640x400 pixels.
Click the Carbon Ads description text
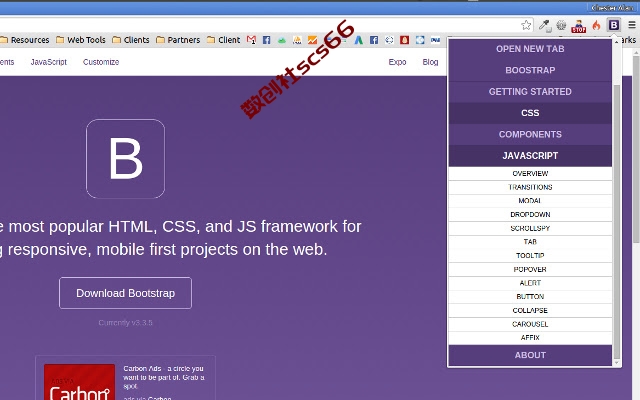pyautogui.click(x=164, y=377)
